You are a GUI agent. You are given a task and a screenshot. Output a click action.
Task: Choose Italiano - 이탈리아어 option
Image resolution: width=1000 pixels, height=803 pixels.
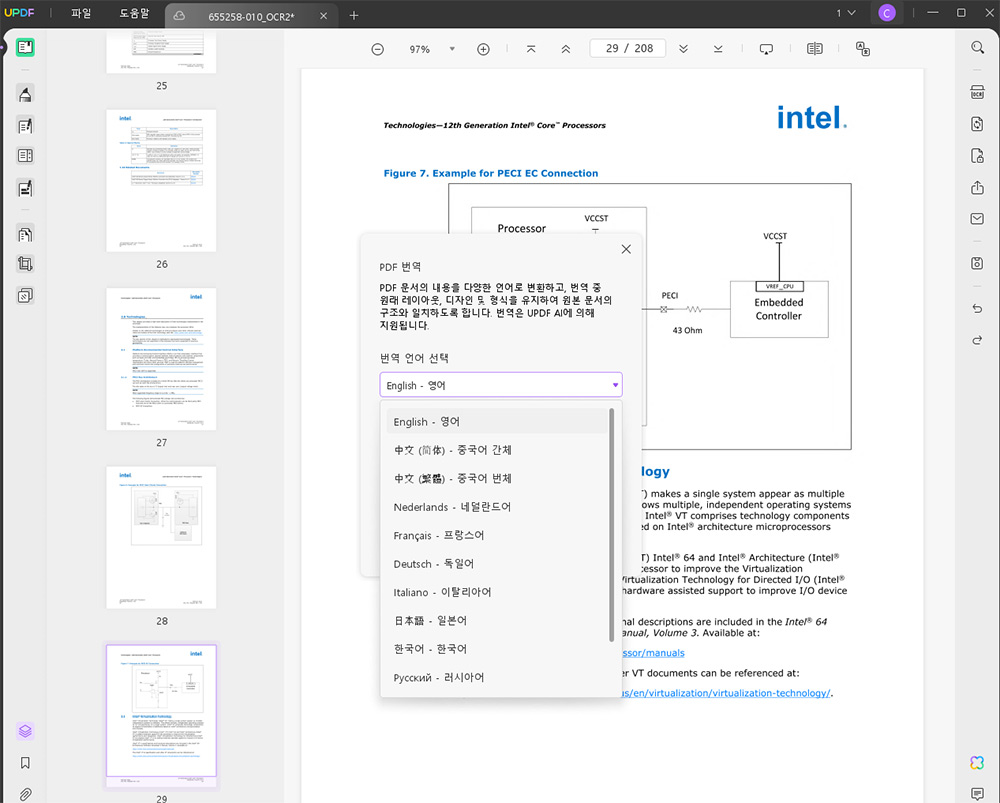click(x=497, y=593)
